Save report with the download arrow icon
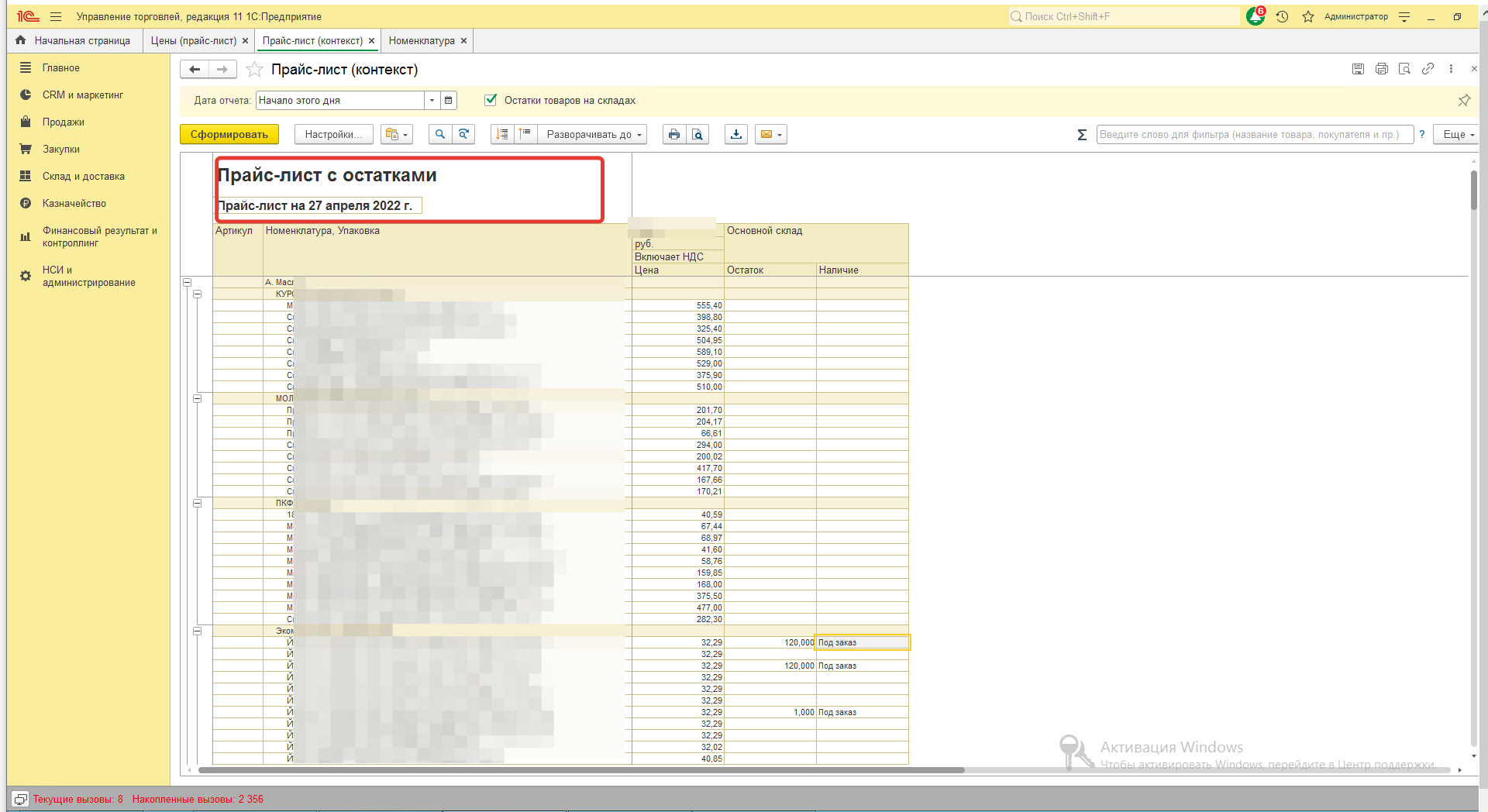 click(736, 134)
